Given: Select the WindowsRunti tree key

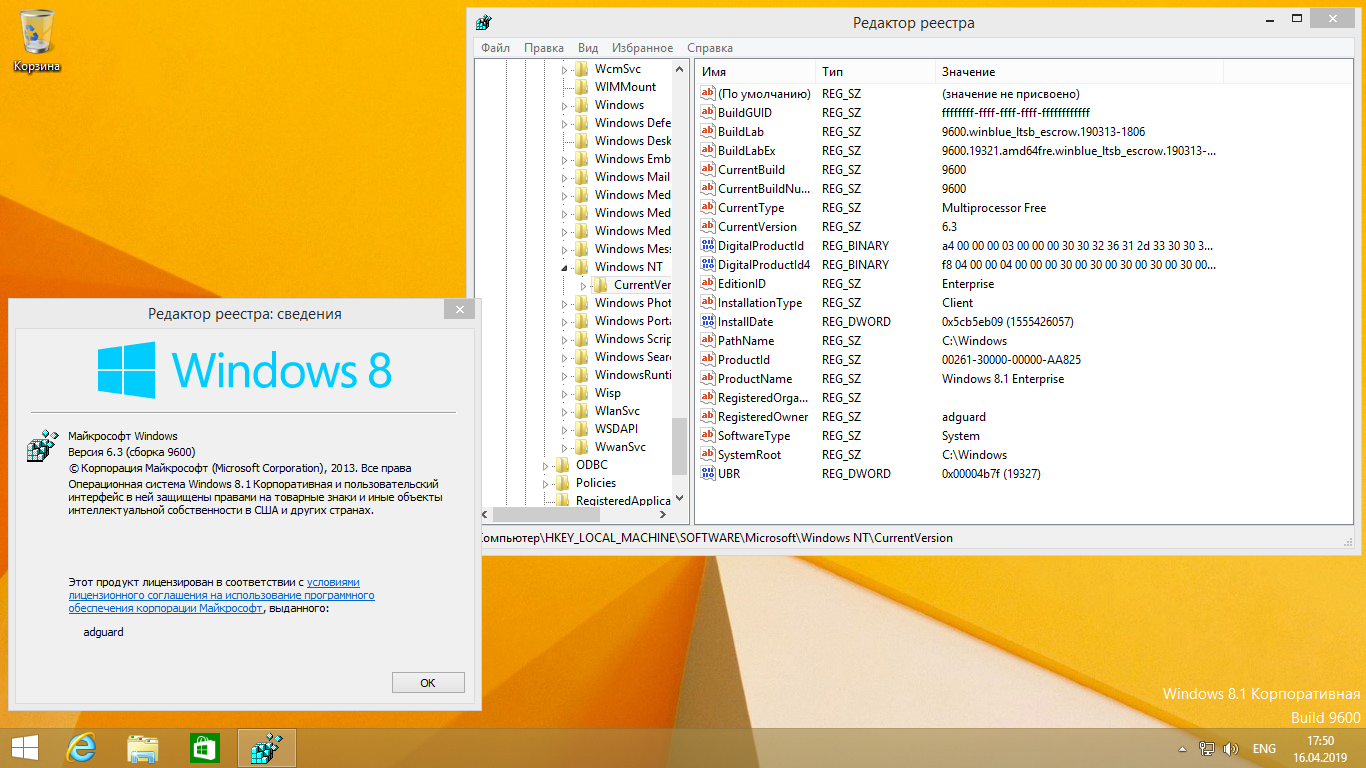Looking at the screenshot, I should [632, 375].
